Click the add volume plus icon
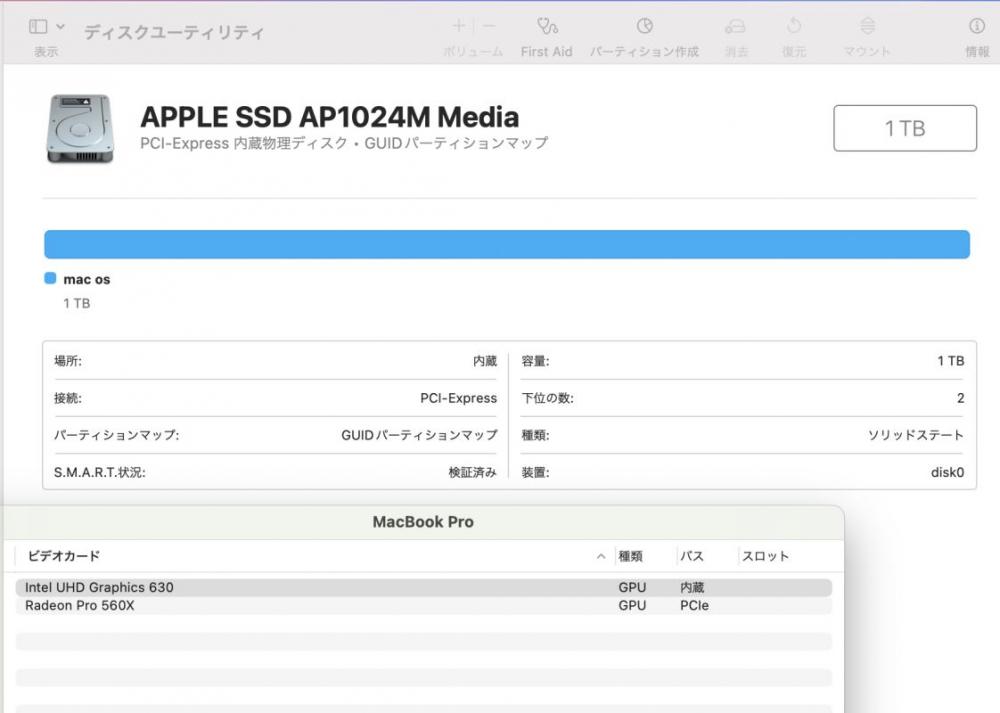This screenshot has width=1000, height=713. [x=459, y=26]
